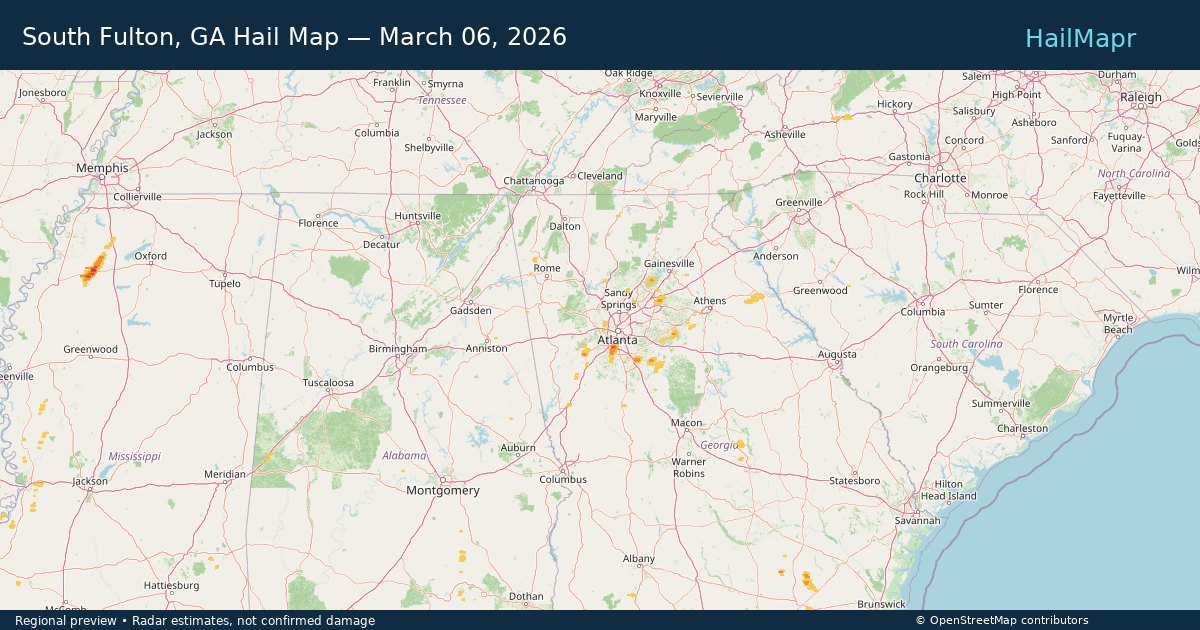The image size is (1200, 630).
Task: Select the Hickory city label
Action: [x=895, y=105]
